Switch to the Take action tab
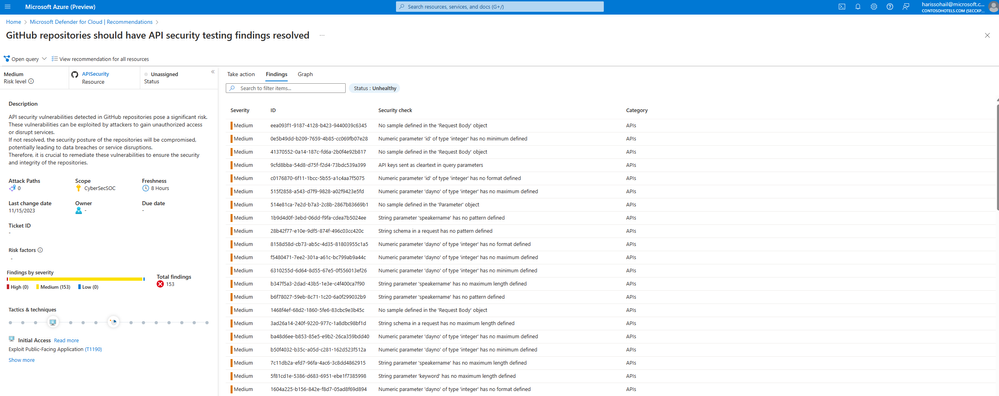This screenshot has height=396, width=999. pyautogui.click(x=241, y=74)
